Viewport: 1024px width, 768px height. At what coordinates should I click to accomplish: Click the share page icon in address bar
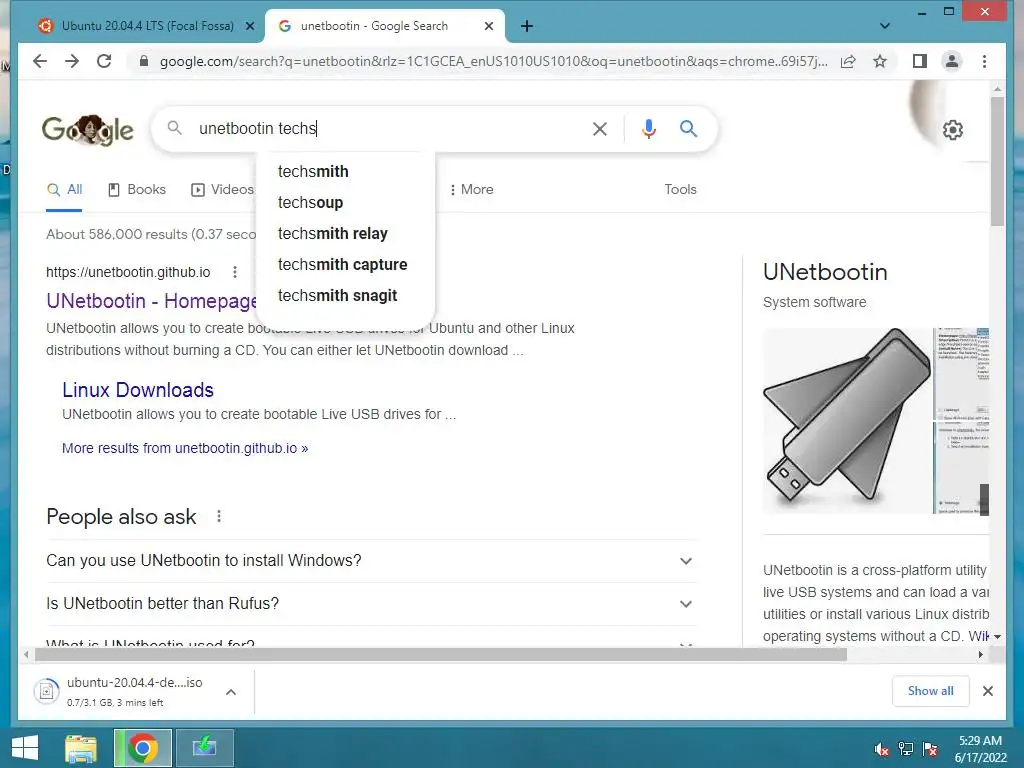pyautogui.click(x=848, y=61)
